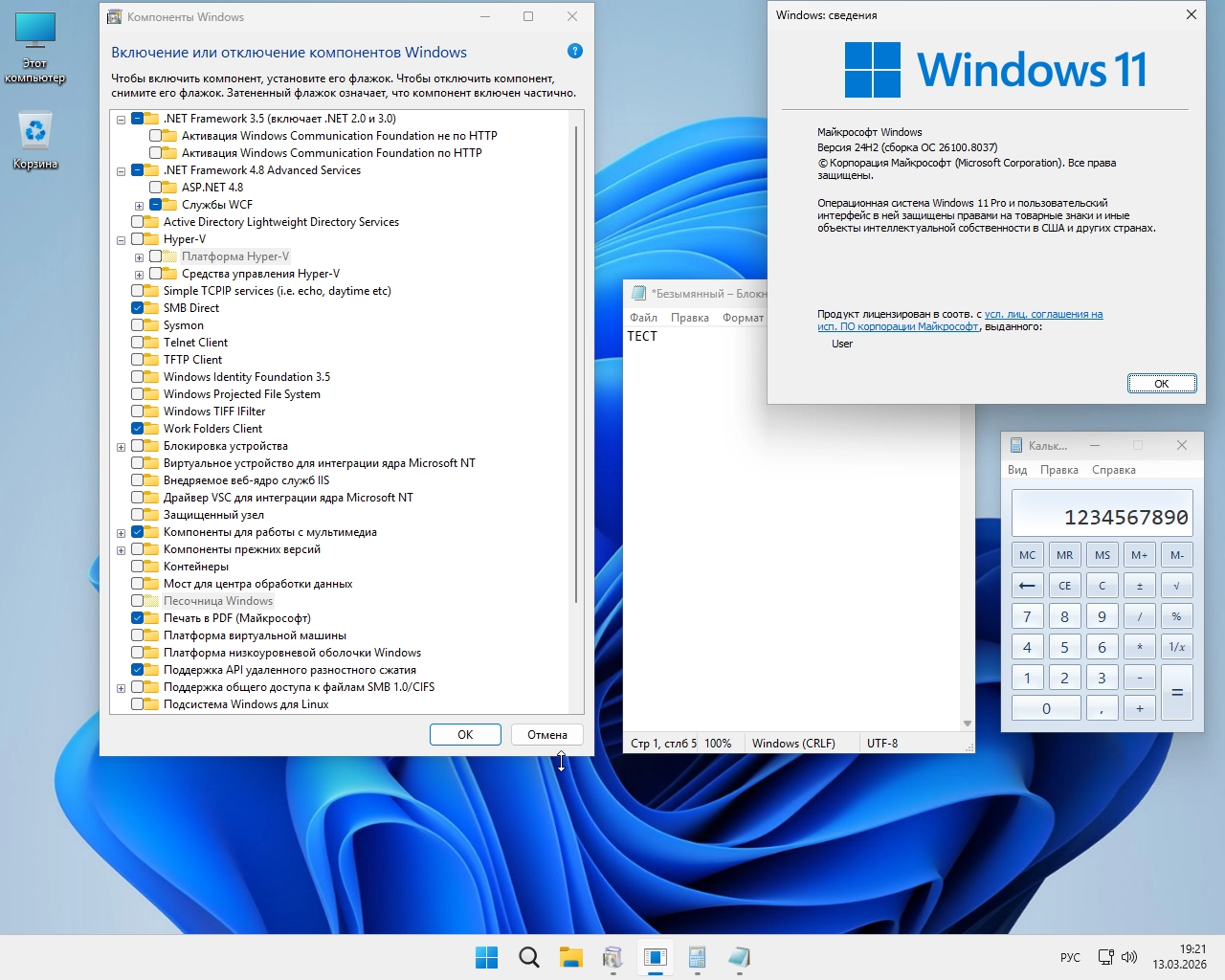Image resolution: width=1225 pixels, height=980 pixels.
Task: Expand the Службы WCF tree node
Action: (x=140, y=206)
